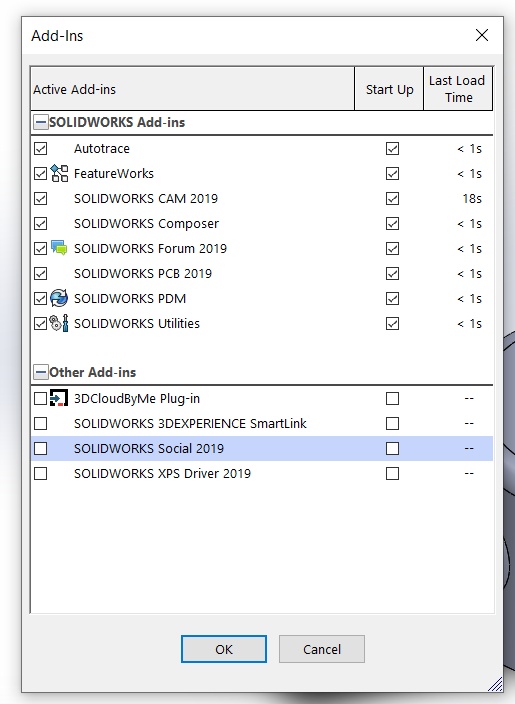
Task: Click the SOLIDWORKS PDM icon
Action: click(x=59, y=298)
